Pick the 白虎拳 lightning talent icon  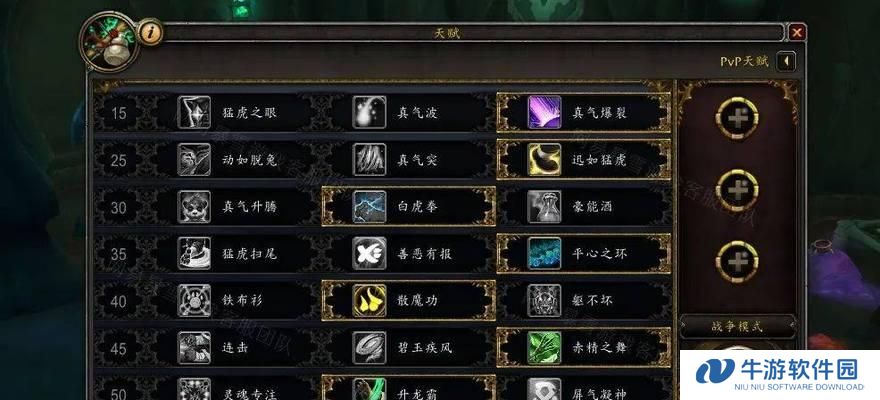[x=369, y=207]
